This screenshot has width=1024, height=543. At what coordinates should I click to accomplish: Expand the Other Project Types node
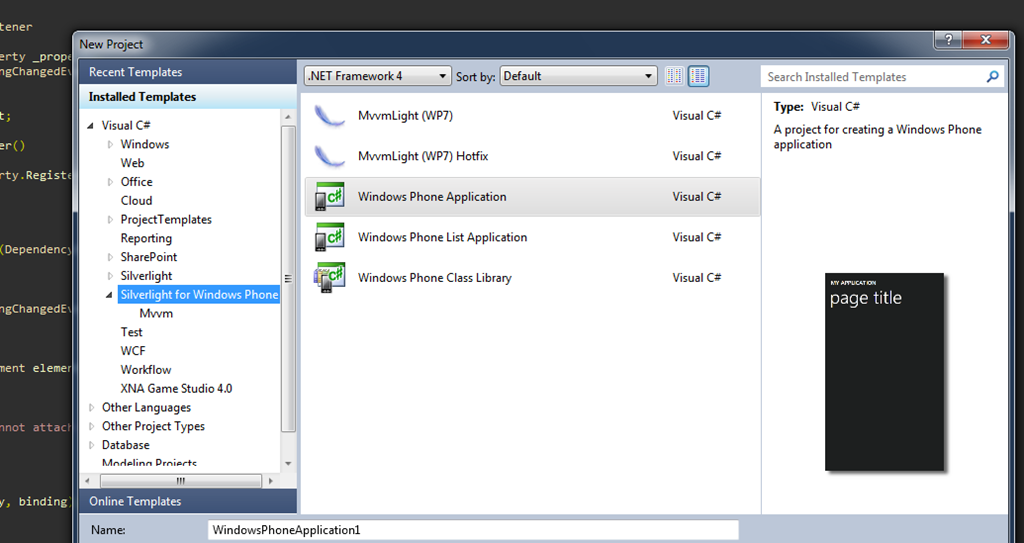pos(91,427)
